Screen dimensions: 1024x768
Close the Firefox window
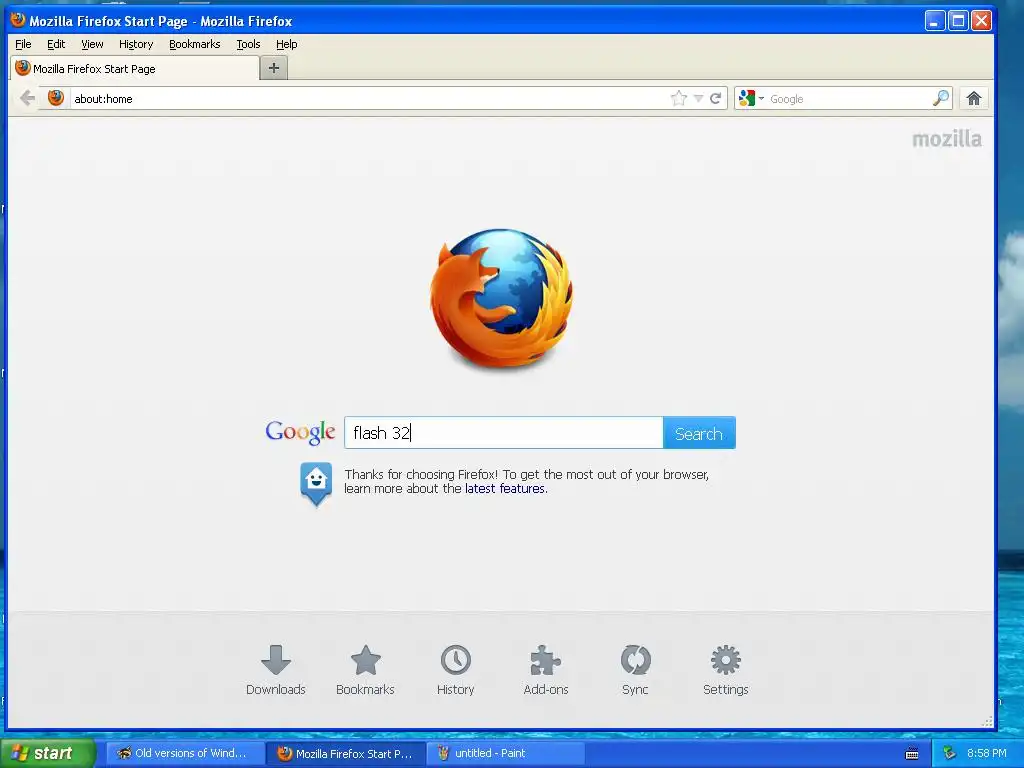(982, 21)
